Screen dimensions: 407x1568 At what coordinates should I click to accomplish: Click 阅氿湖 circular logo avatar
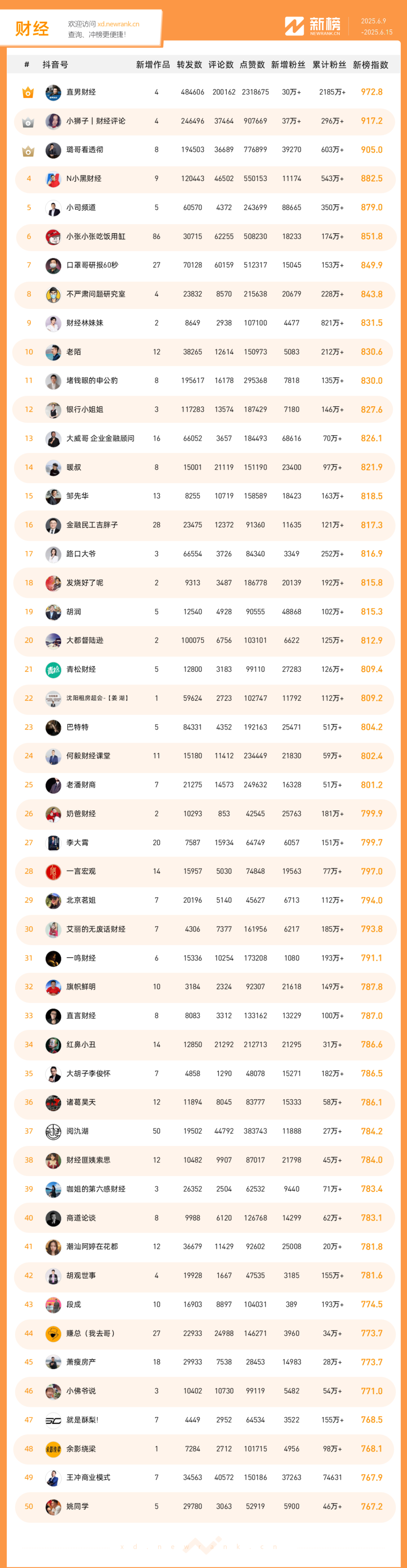(x=53, y=1132)
